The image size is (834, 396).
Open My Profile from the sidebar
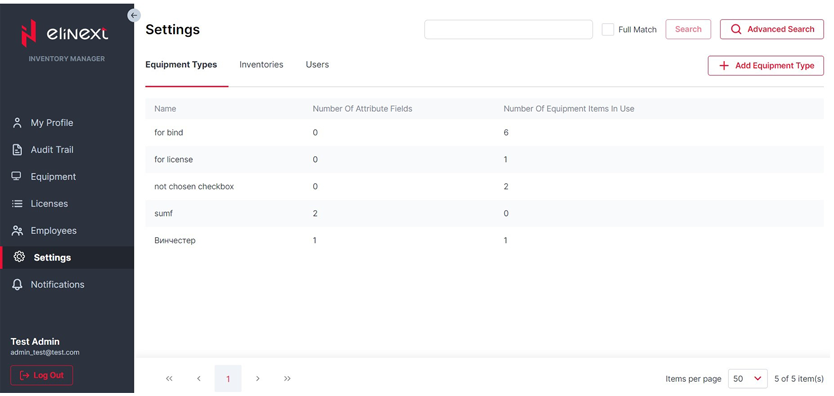pyautogui.click(x=52, y=123)
